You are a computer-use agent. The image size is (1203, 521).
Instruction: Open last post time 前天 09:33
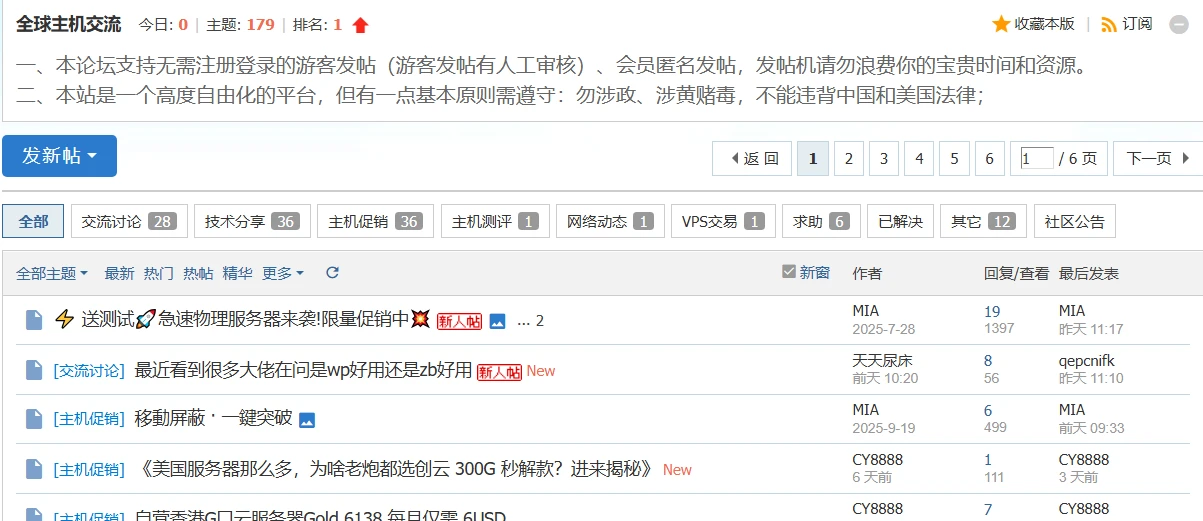1092,428
